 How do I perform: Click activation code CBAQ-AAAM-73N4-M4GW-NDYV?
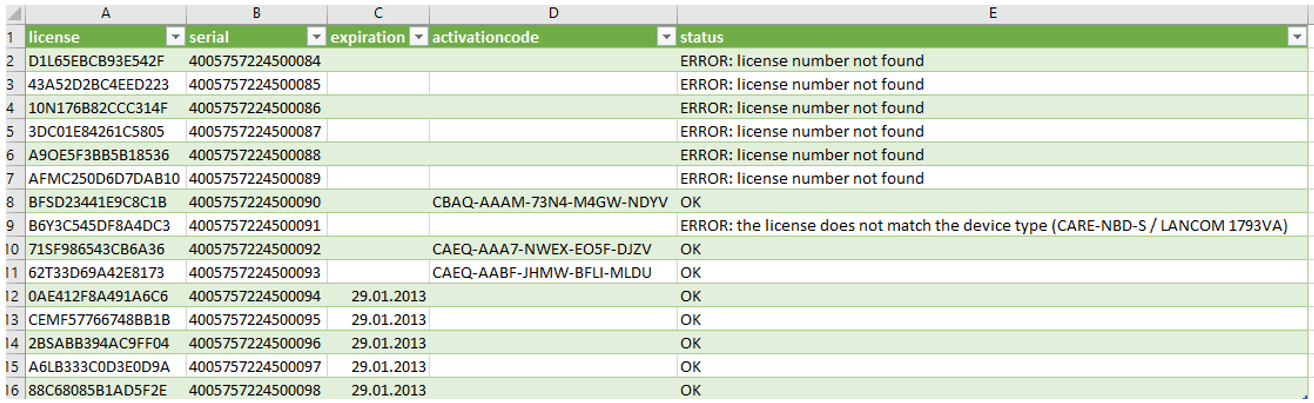coord(549,202)
